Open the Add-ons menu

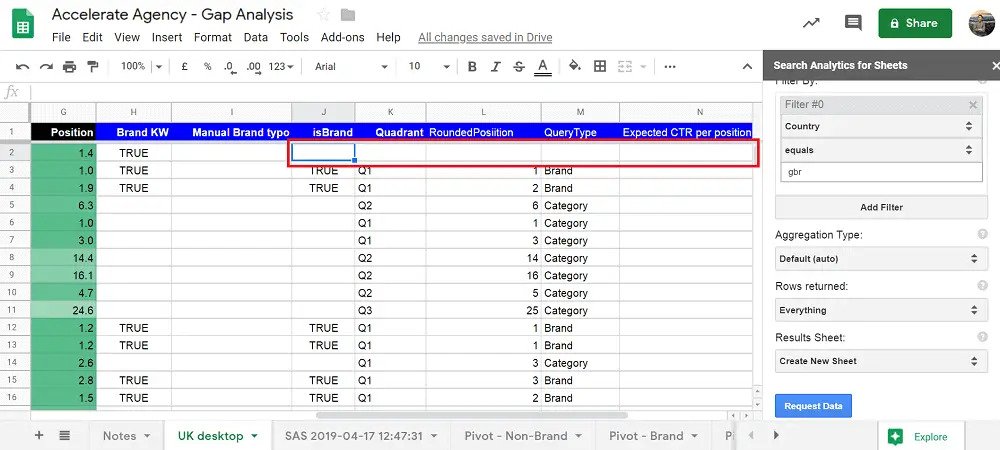point(342,38)
